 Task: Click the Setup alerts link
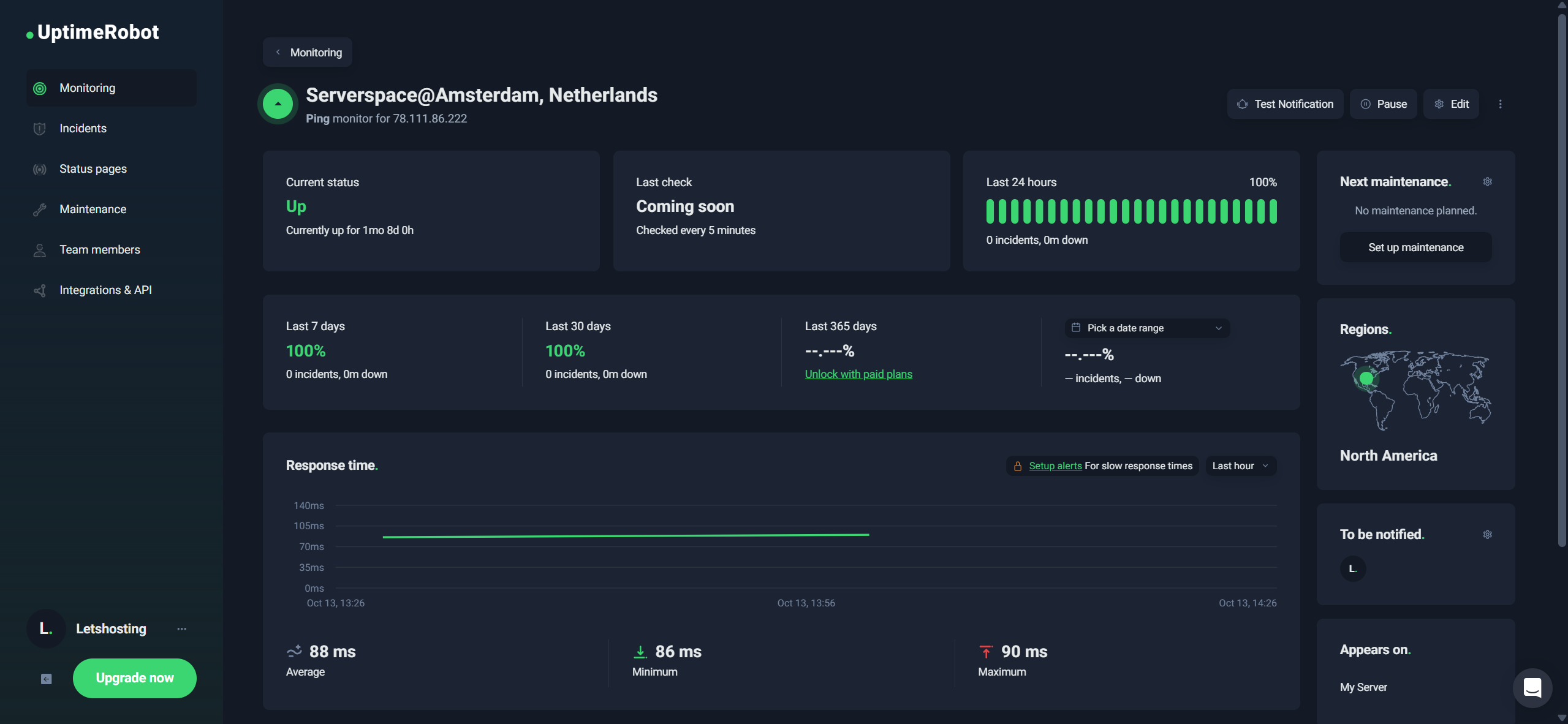pyautogui.click(x=1055, y=466)
